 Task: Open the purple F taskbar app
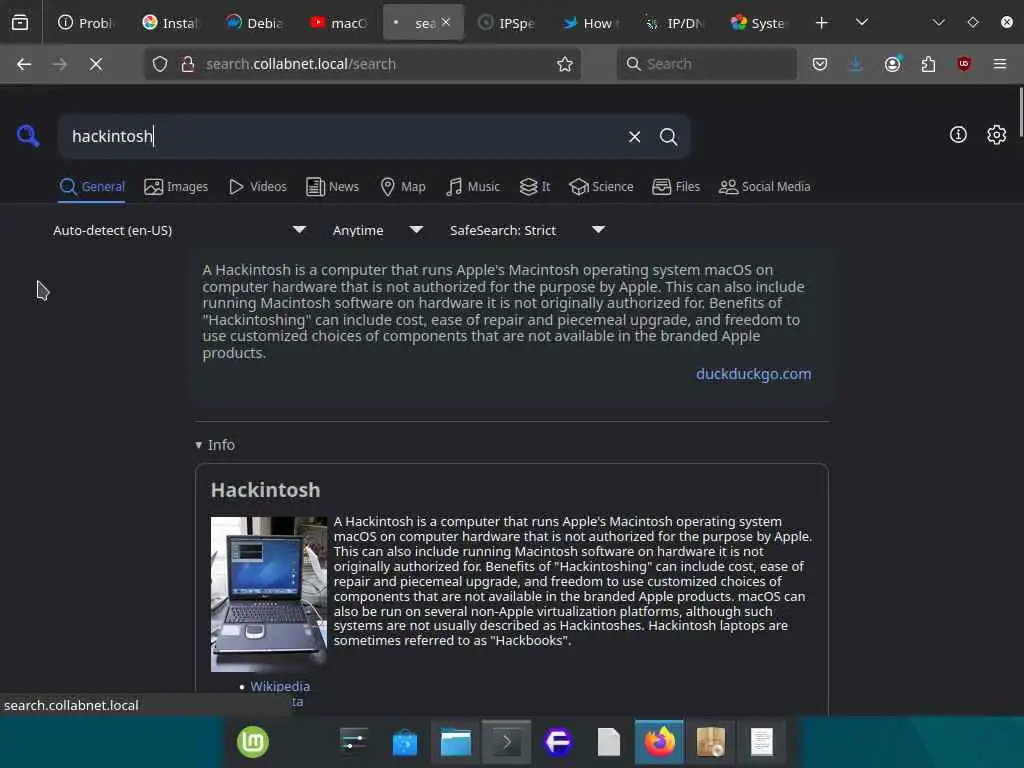click(558, 743)
